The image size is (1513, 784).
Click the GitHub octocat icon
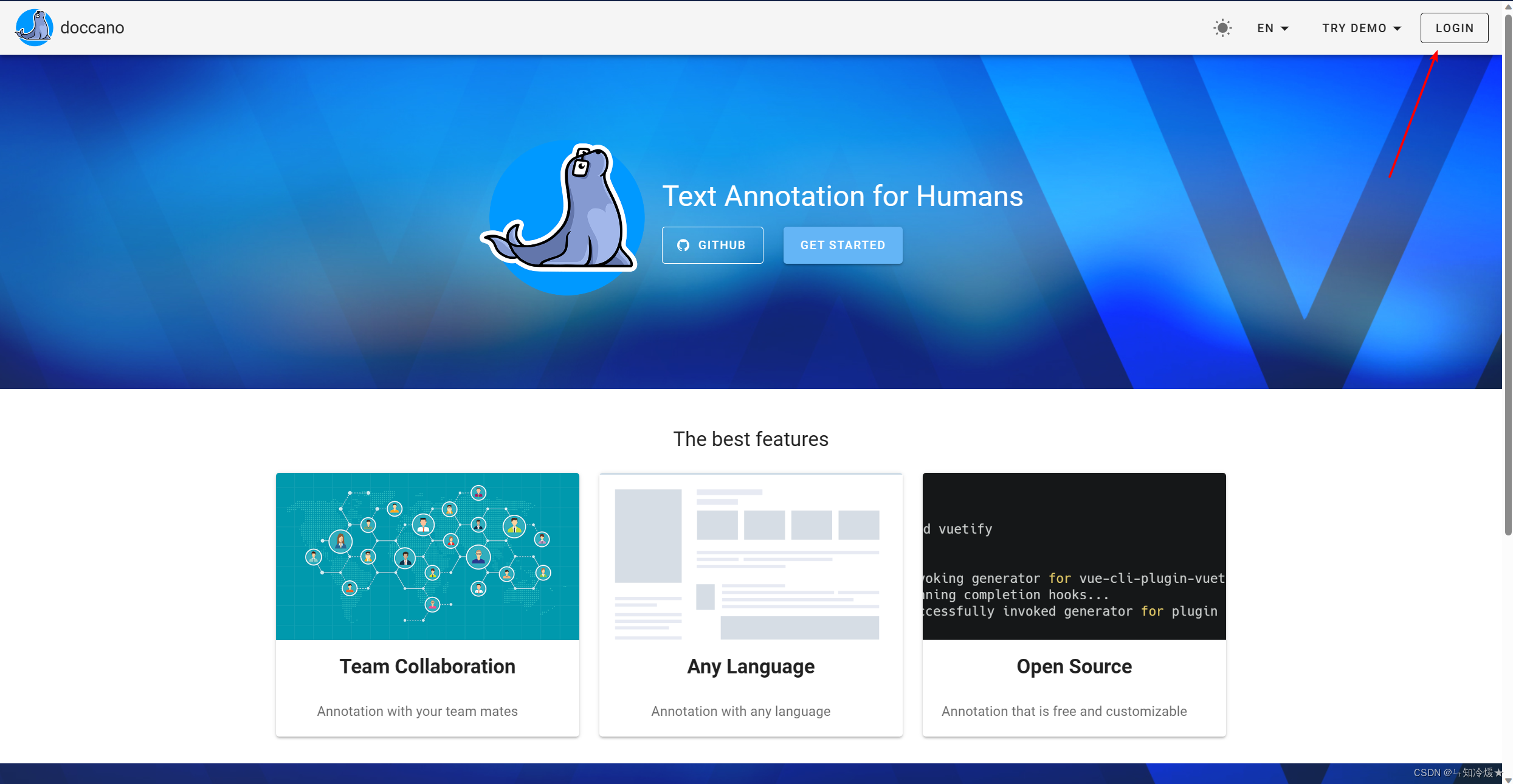(x=683, y=245)
